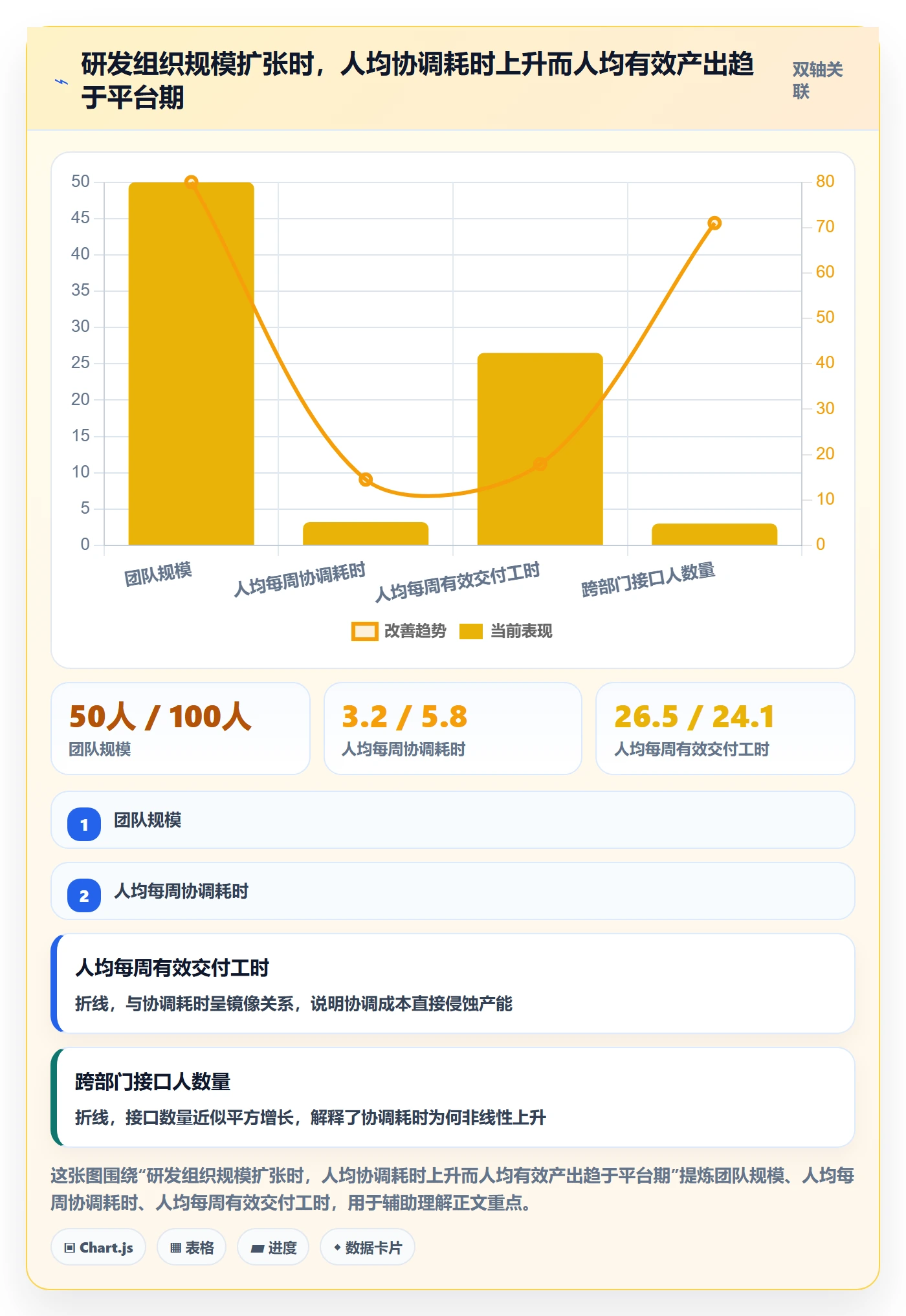
Task: Click the 表格 tag grid icon
Action: (x=175, y=1248)
